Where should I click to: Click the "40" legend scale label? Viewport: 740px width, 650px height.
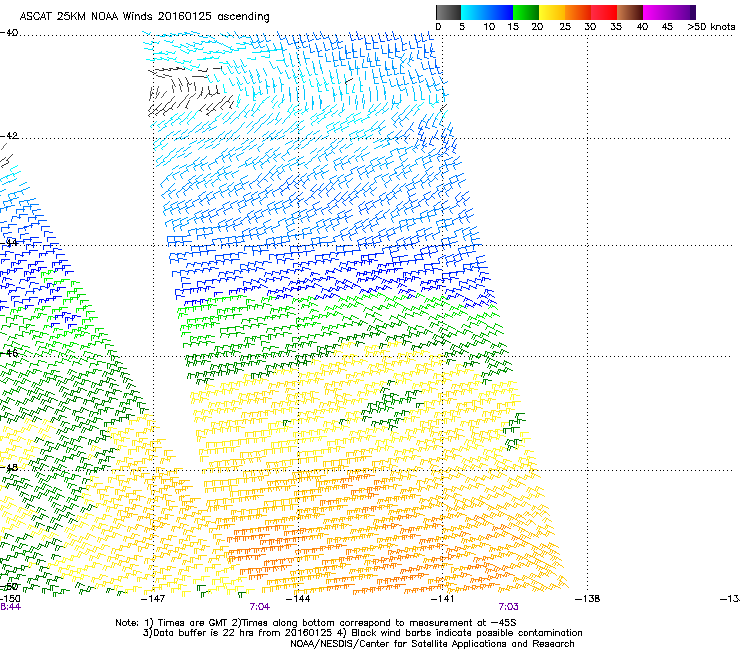[642, 27]
